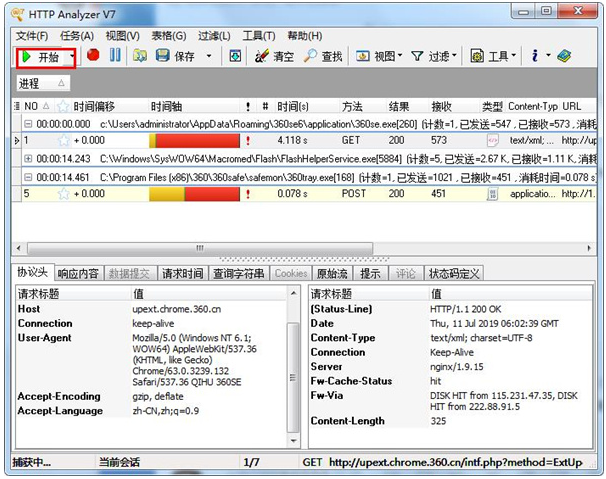Click the 进程 grouping header button
Image resolution: width=606 pixels, height=479 pixels.
coord(43,83)
